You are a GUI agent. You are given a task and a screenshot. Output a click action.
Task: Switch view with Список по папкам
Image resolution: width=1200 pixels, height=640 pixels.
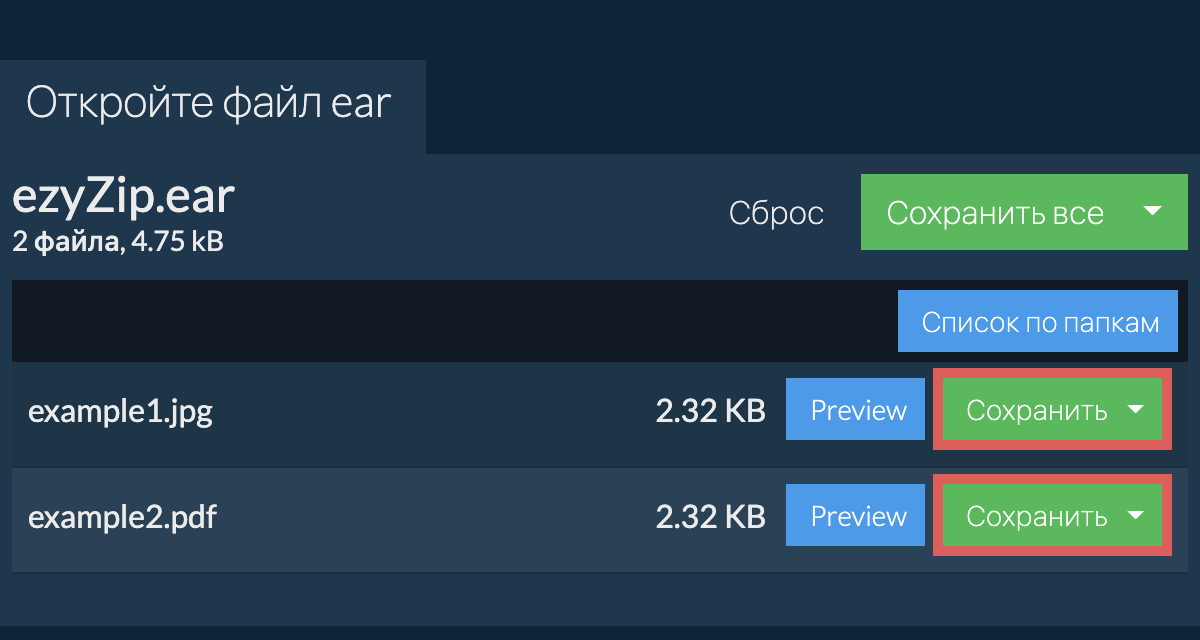1040,322
